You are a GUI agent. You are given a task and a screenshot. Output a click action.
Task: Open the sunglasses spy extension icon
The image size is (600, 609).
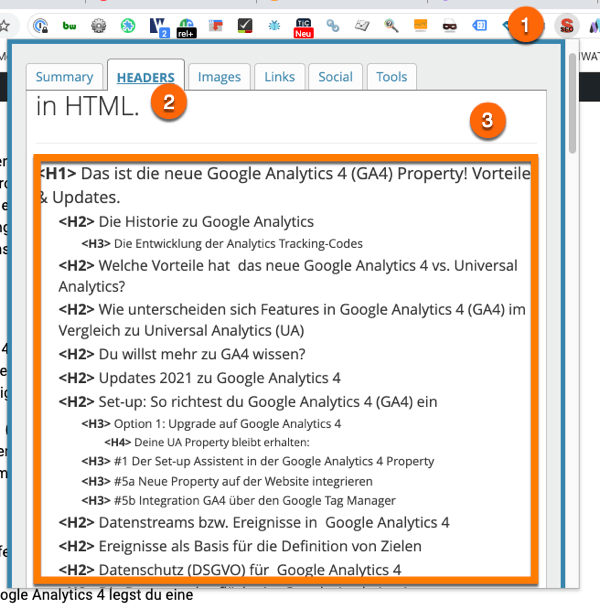450,26
